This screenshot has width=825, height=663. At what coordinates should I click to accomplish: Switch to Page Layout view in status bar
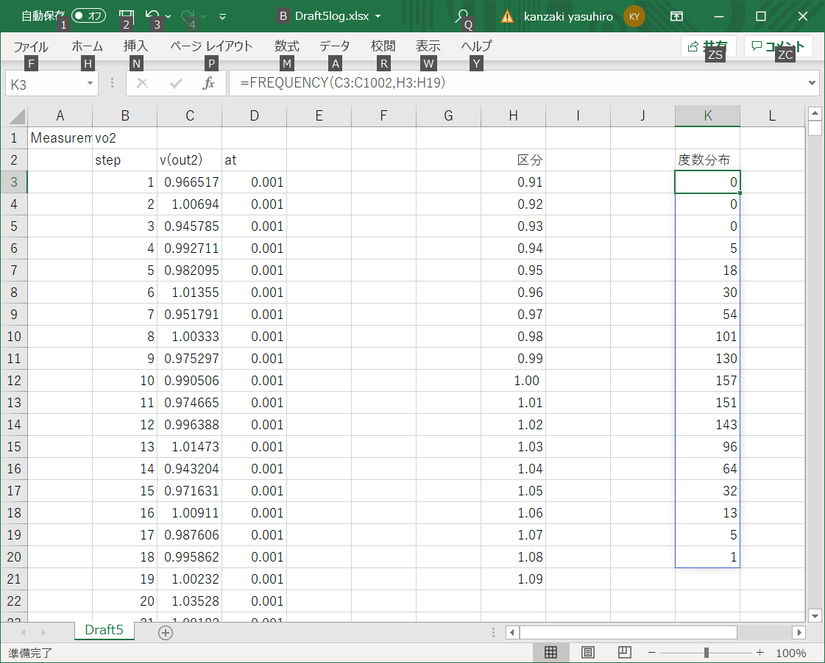pos(587,653)
